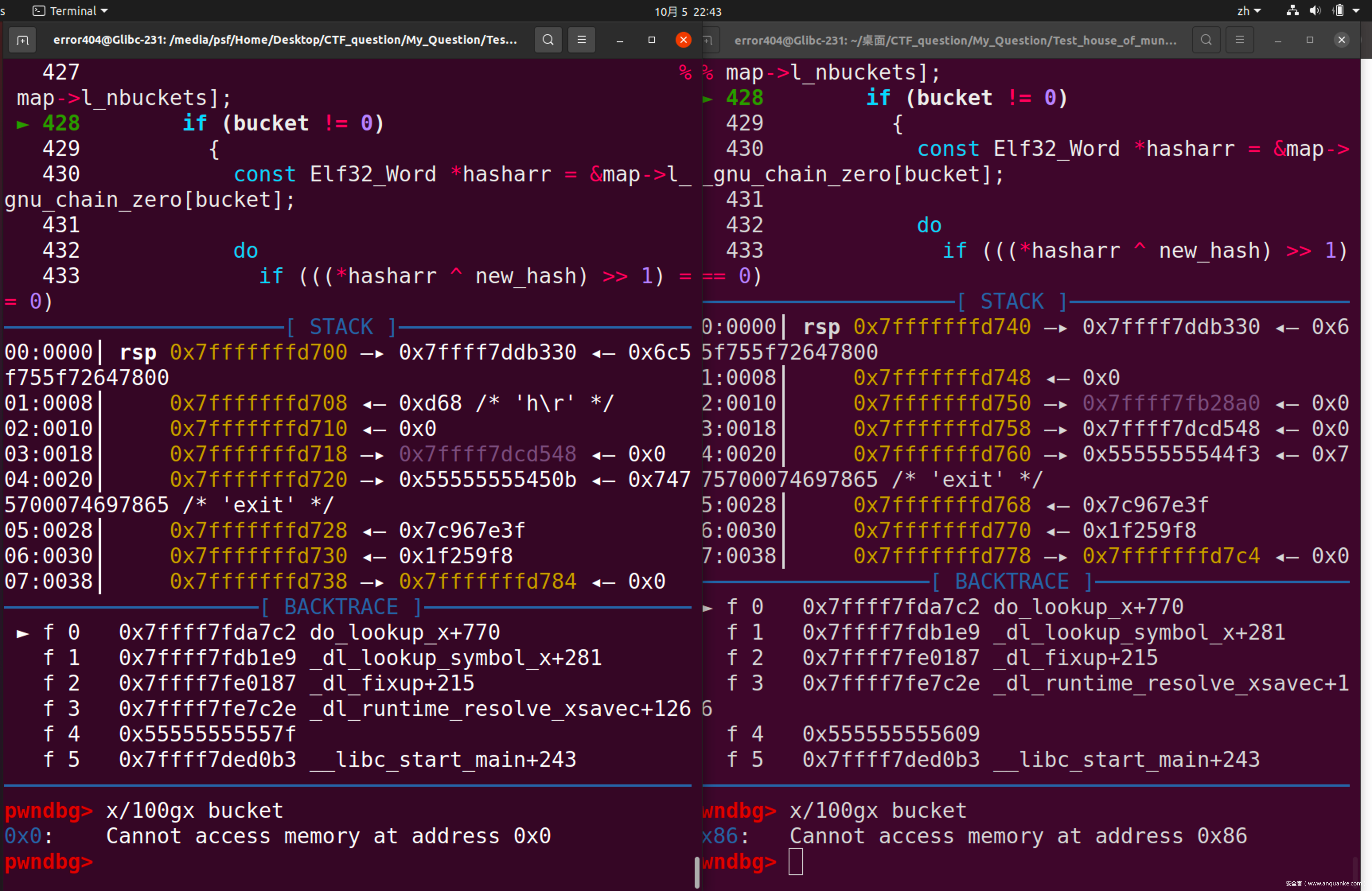Open new tab in left terminal

[23, 40]
